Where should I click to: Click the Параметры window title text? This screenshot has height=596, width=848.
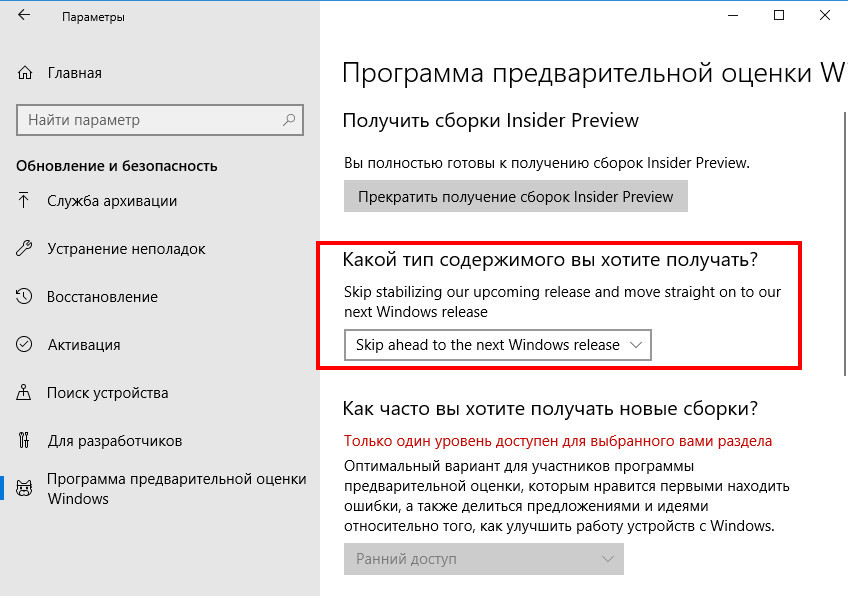coord(93,17)
